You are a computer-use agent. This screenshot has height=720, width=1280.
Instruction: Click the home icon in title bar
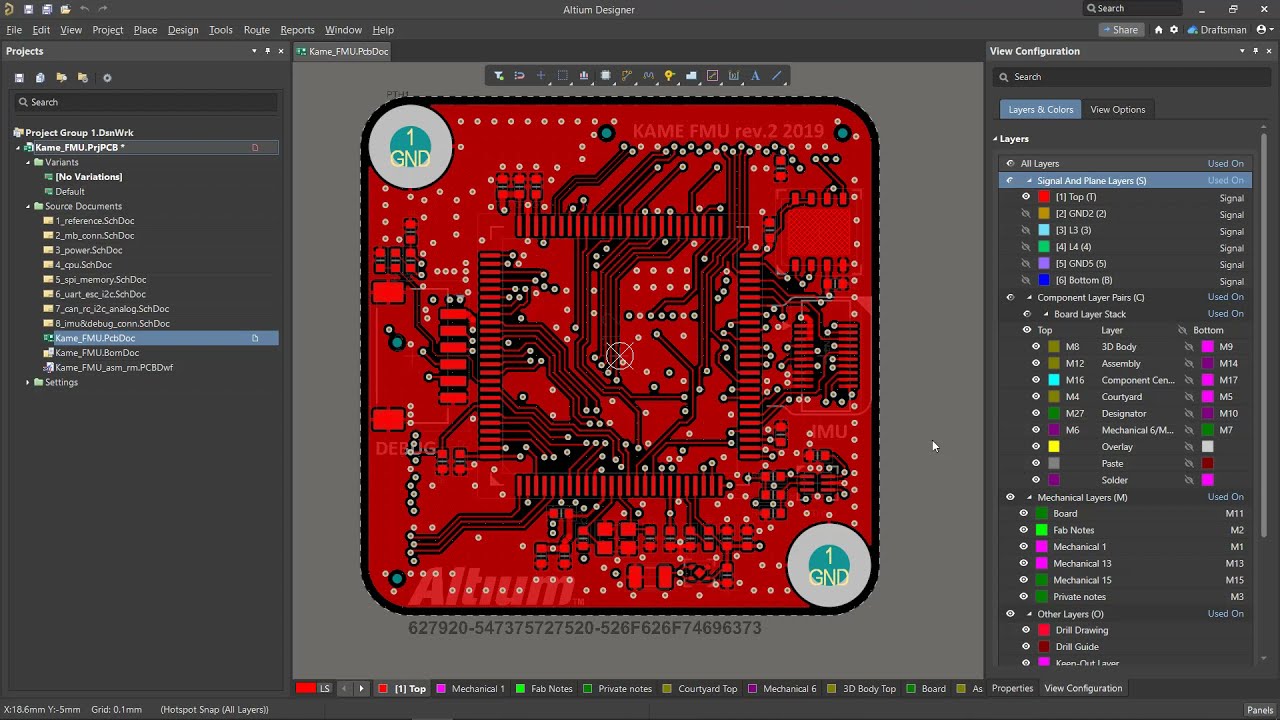(x=1158, y=30)
